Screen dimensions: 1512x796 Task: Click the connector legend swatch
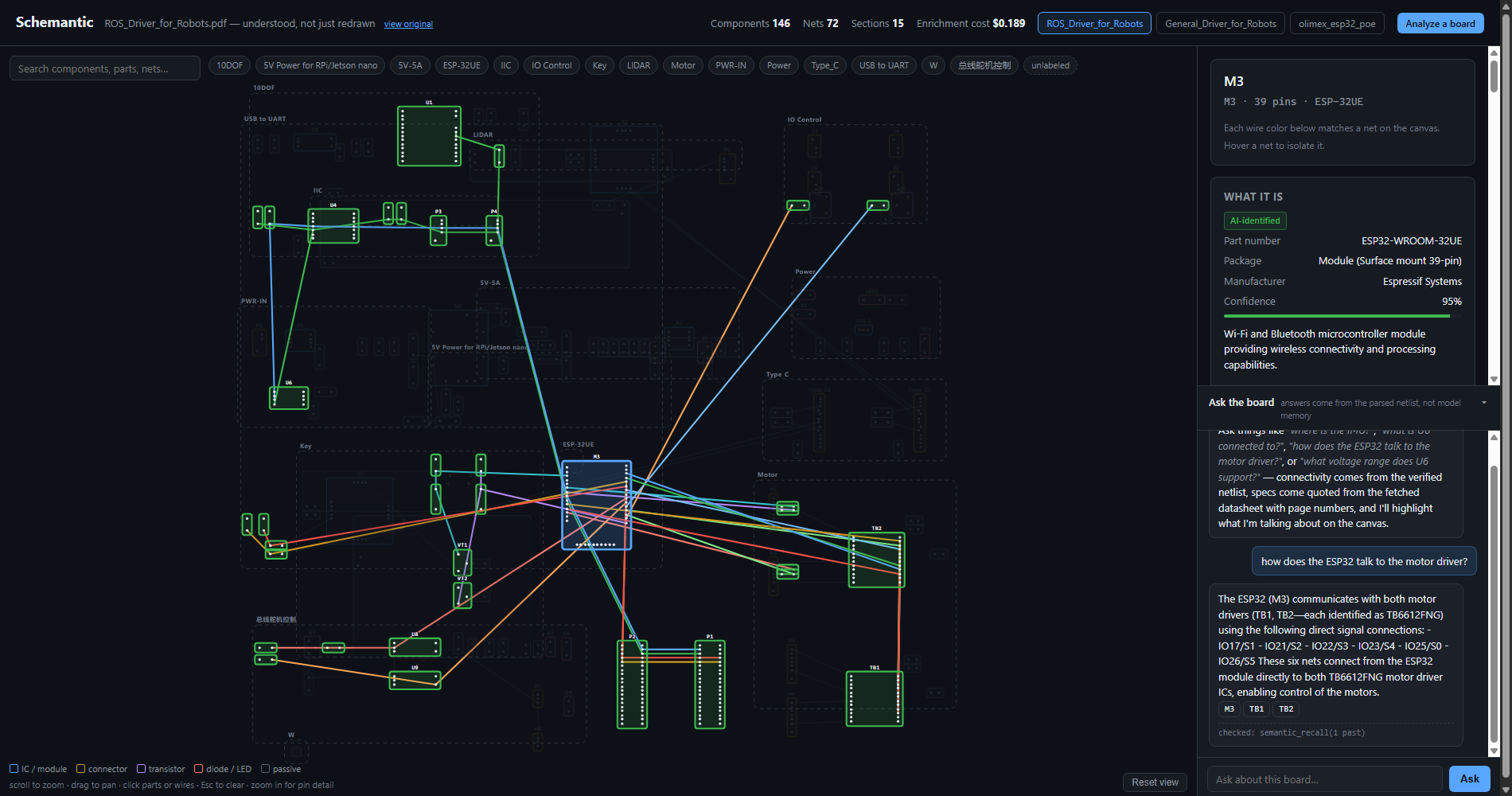80,769
